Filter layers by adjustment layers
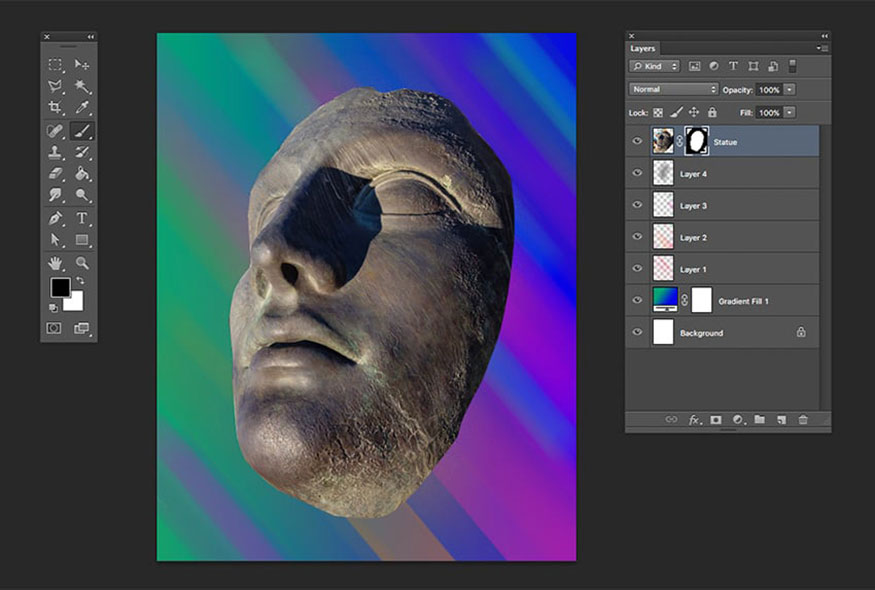 [x=714, y=66]
